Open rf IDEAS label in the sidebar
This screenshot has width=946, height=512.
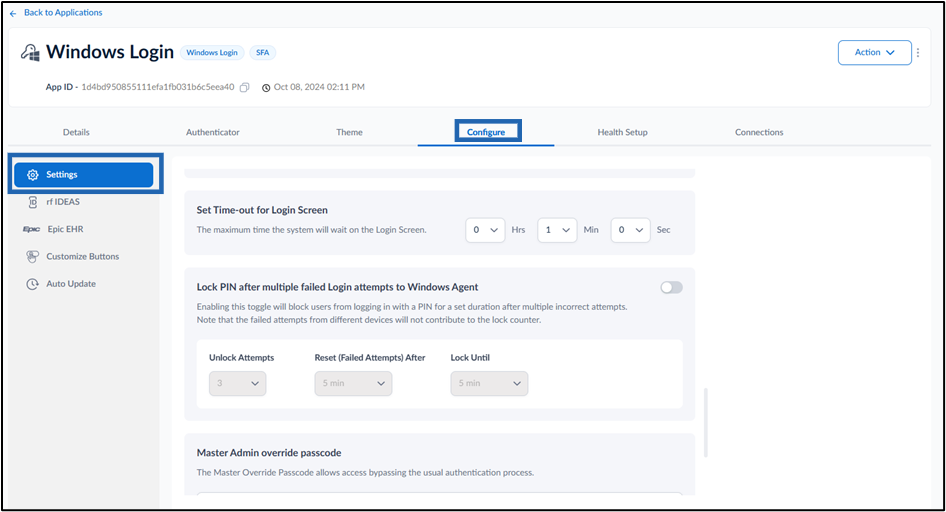(x=63, y=202)
